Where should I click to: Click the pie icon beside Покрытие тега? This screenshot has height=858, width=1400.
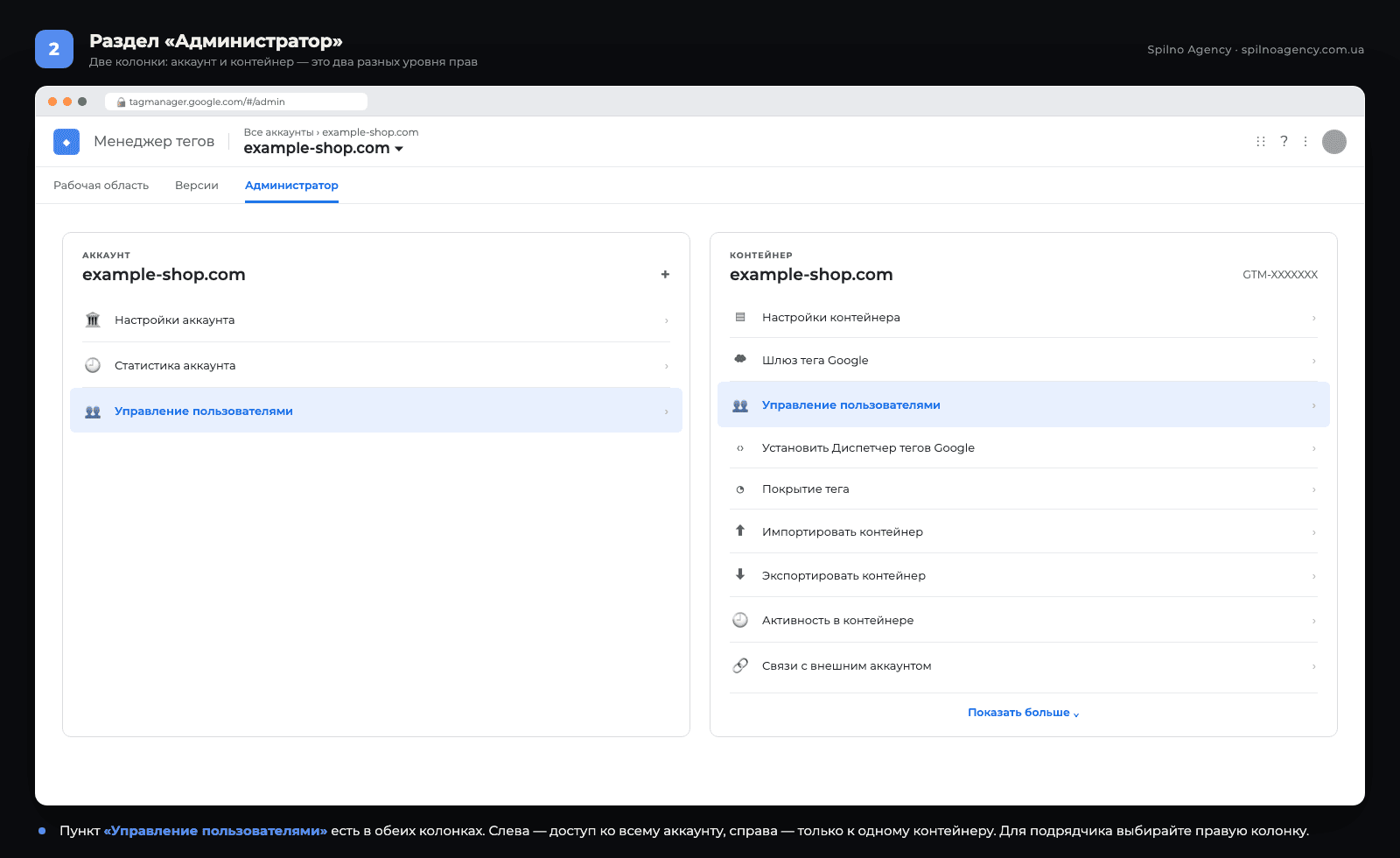click(740, 489)
